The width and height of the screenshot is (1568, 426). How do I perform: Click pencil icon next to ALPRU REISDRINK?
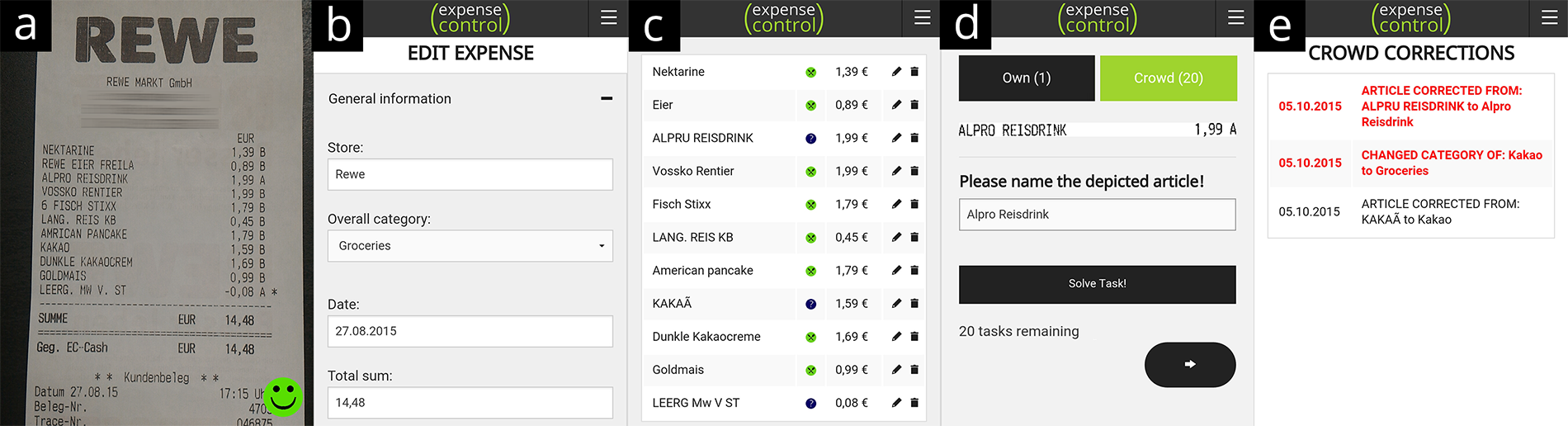(896, 138)
